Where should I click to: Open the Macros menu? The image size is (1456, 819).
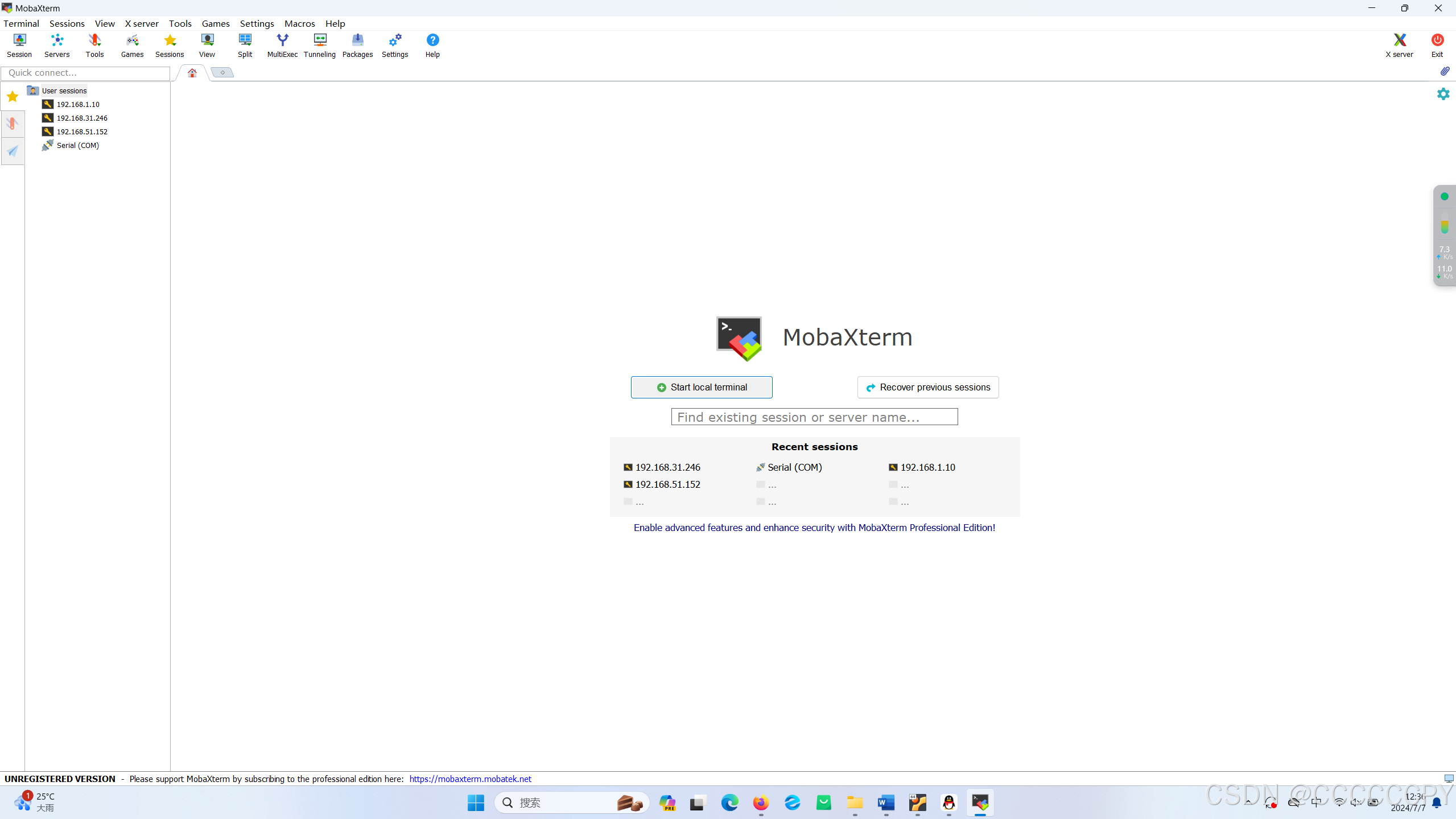299,23
